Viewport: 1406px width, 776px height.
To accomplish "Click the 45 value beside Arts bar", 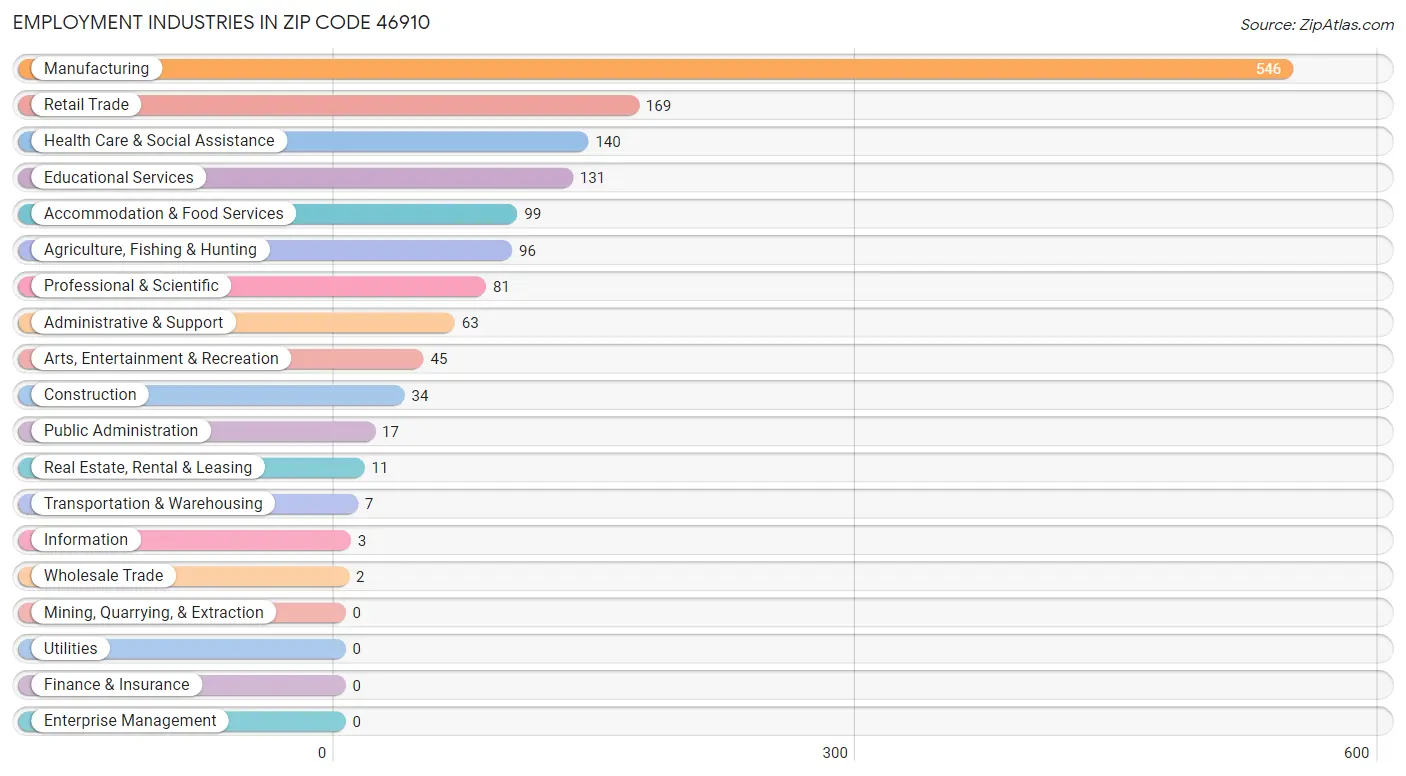I will (x=439, y=359).
